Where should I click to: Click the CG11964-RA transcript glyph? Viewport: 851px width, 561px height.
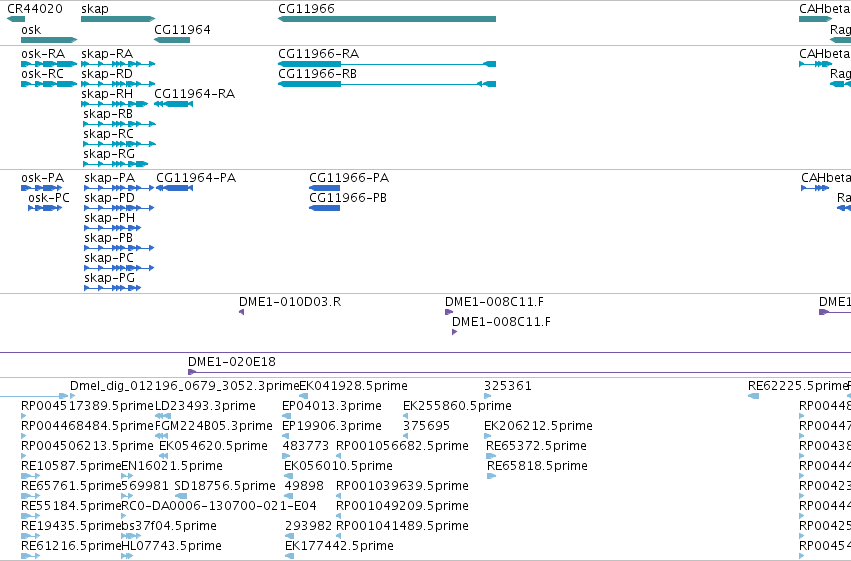(174, 104)
